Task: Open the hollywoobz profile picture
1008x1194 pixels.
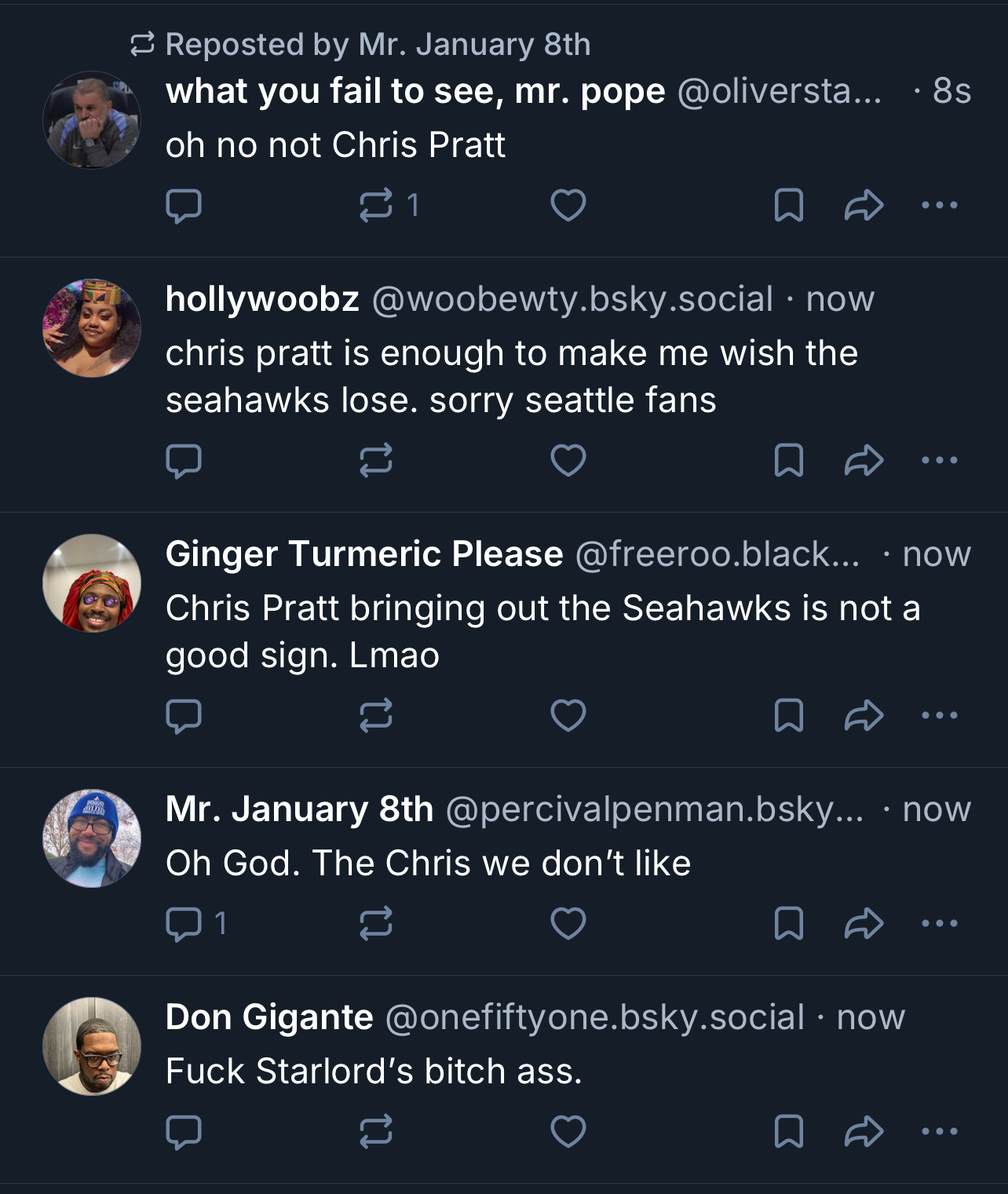Action: pyautogui.click(x=92, y=328)
